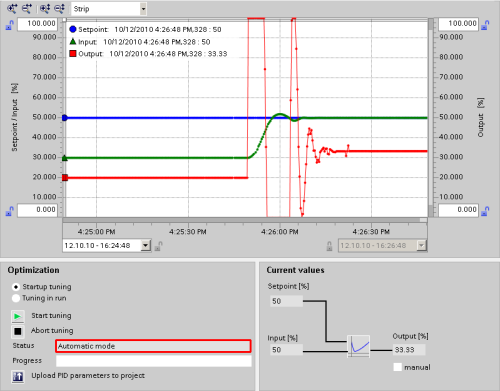Toggle the lock beside the start time box
This screenshot has width=500, height=391.
click(x=159, y=246)
